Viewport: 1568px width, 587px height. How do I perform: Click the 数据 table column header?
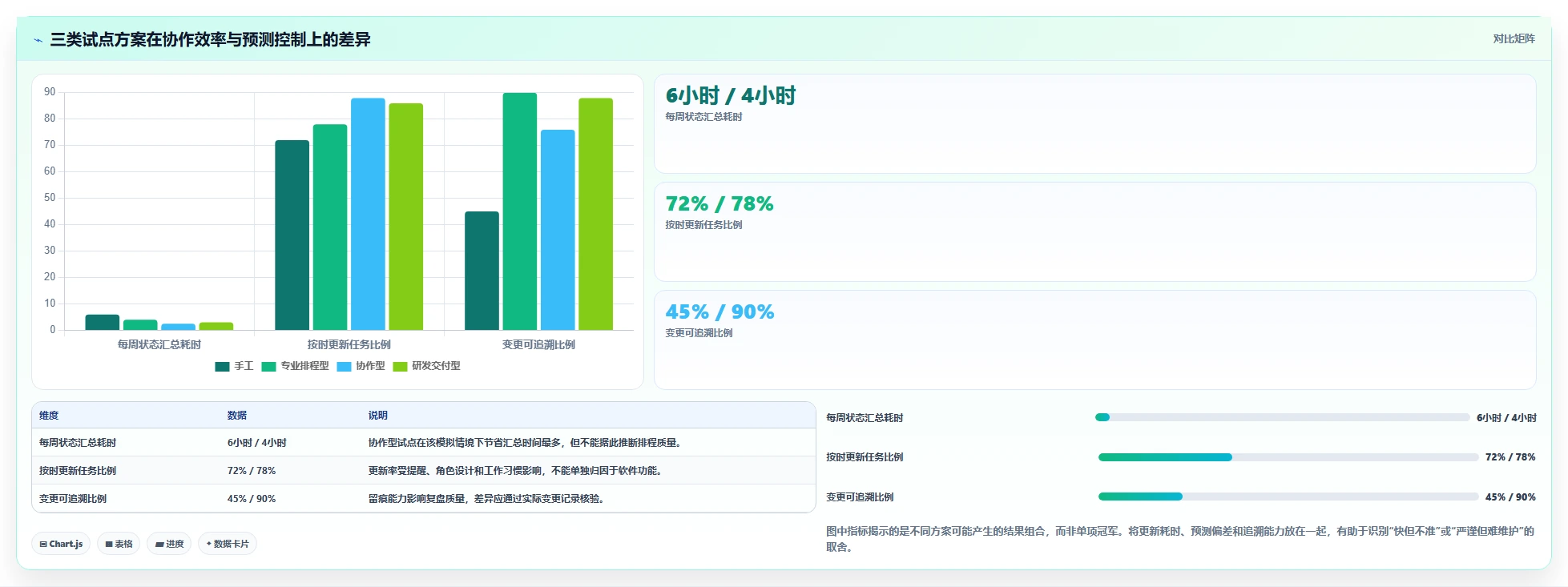[237, 416]
